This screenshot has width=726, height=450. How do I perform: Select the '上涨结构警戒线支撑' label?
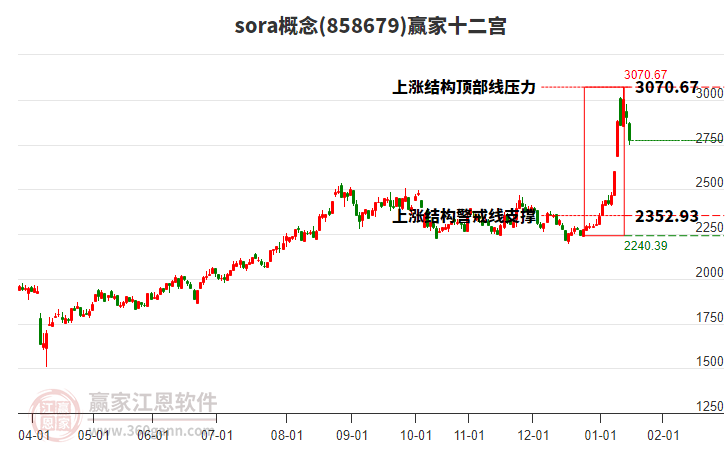tap(464, 216)
